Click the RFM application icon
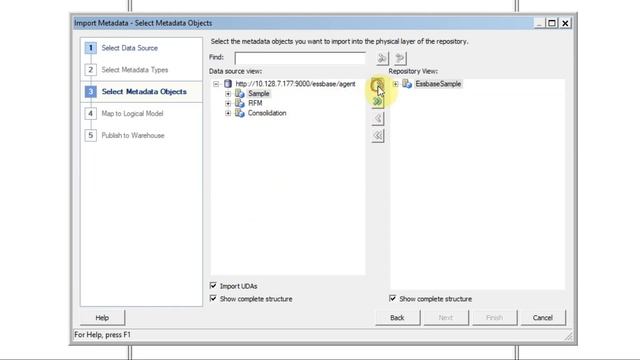This screenshot has height=360, width=640. pyautogui.click(x=240, y=104)
